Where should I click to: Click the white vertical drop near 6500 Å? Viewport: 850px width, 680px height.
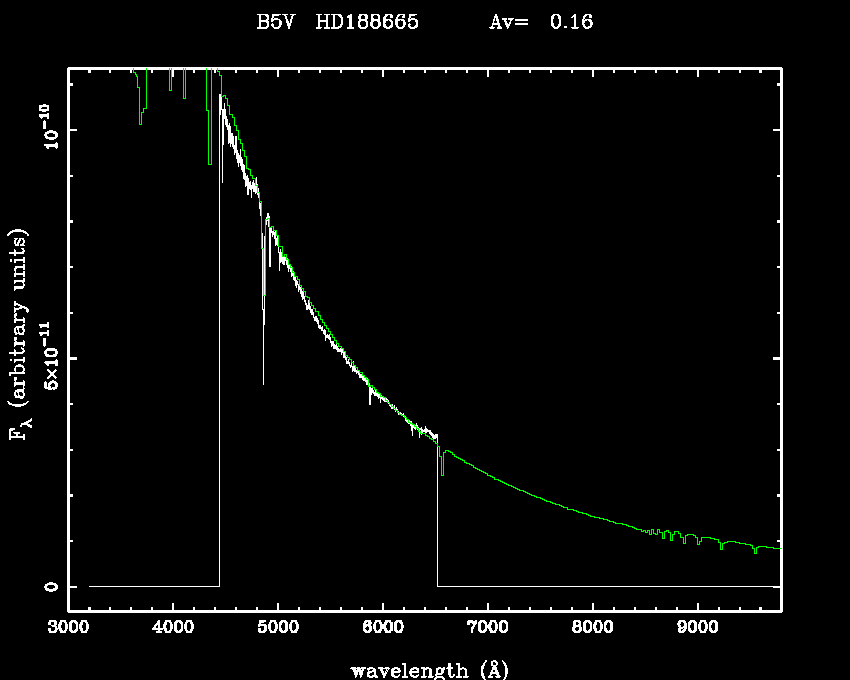point(437,520)
